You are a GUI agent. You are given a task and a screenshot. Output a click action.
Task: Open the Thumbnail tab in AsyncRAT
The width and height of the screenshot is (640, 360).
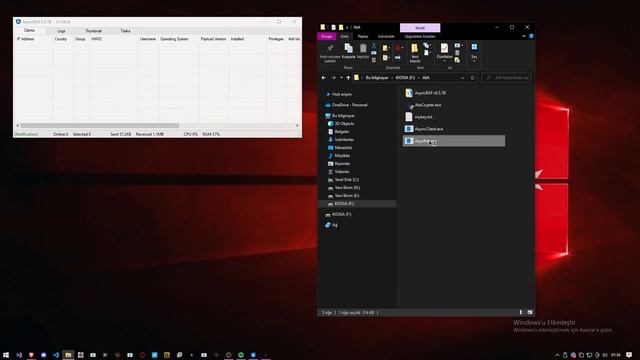(93, 31)
